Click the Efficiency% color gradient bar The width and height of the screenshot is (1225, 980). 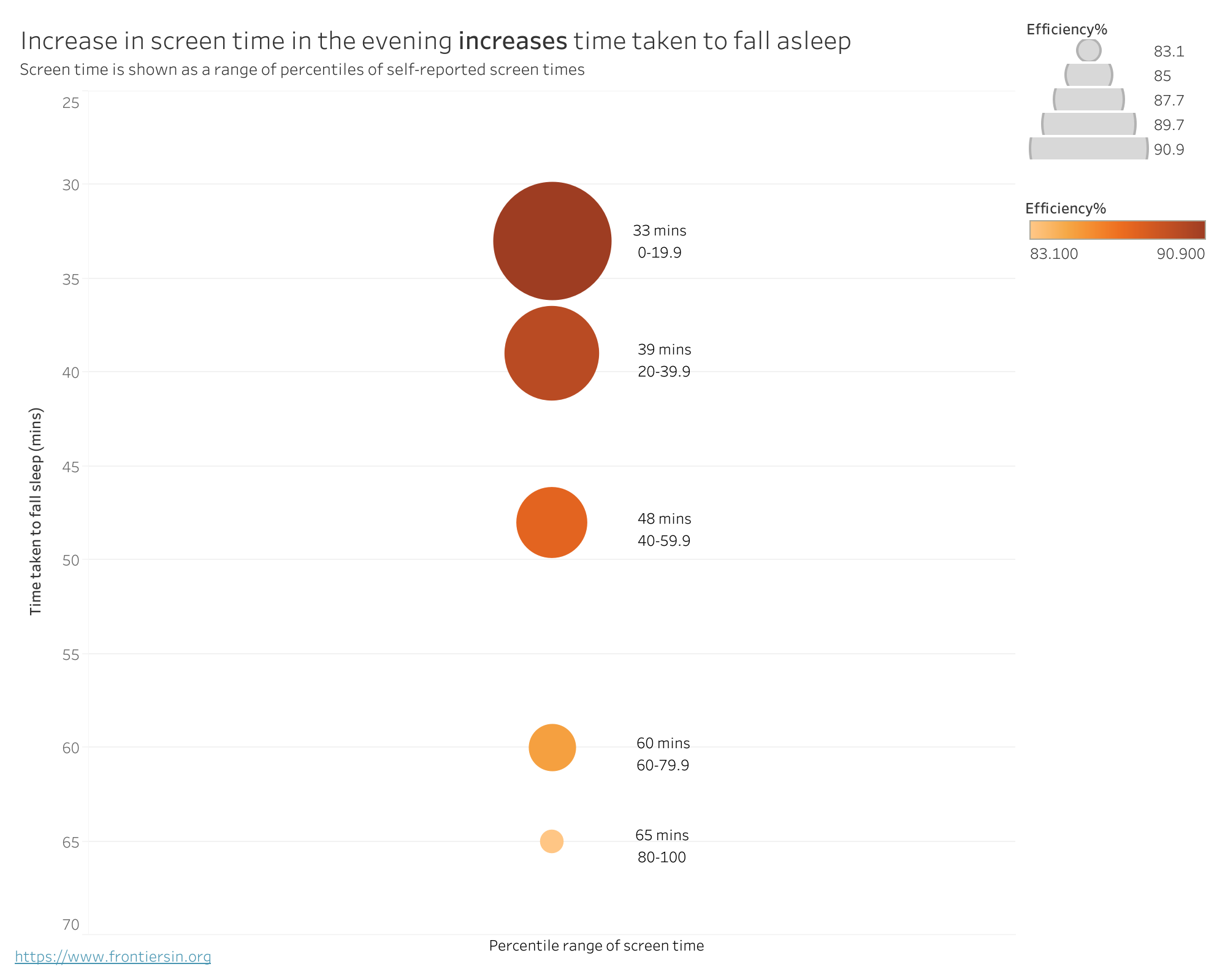(x=1117, y=230)
